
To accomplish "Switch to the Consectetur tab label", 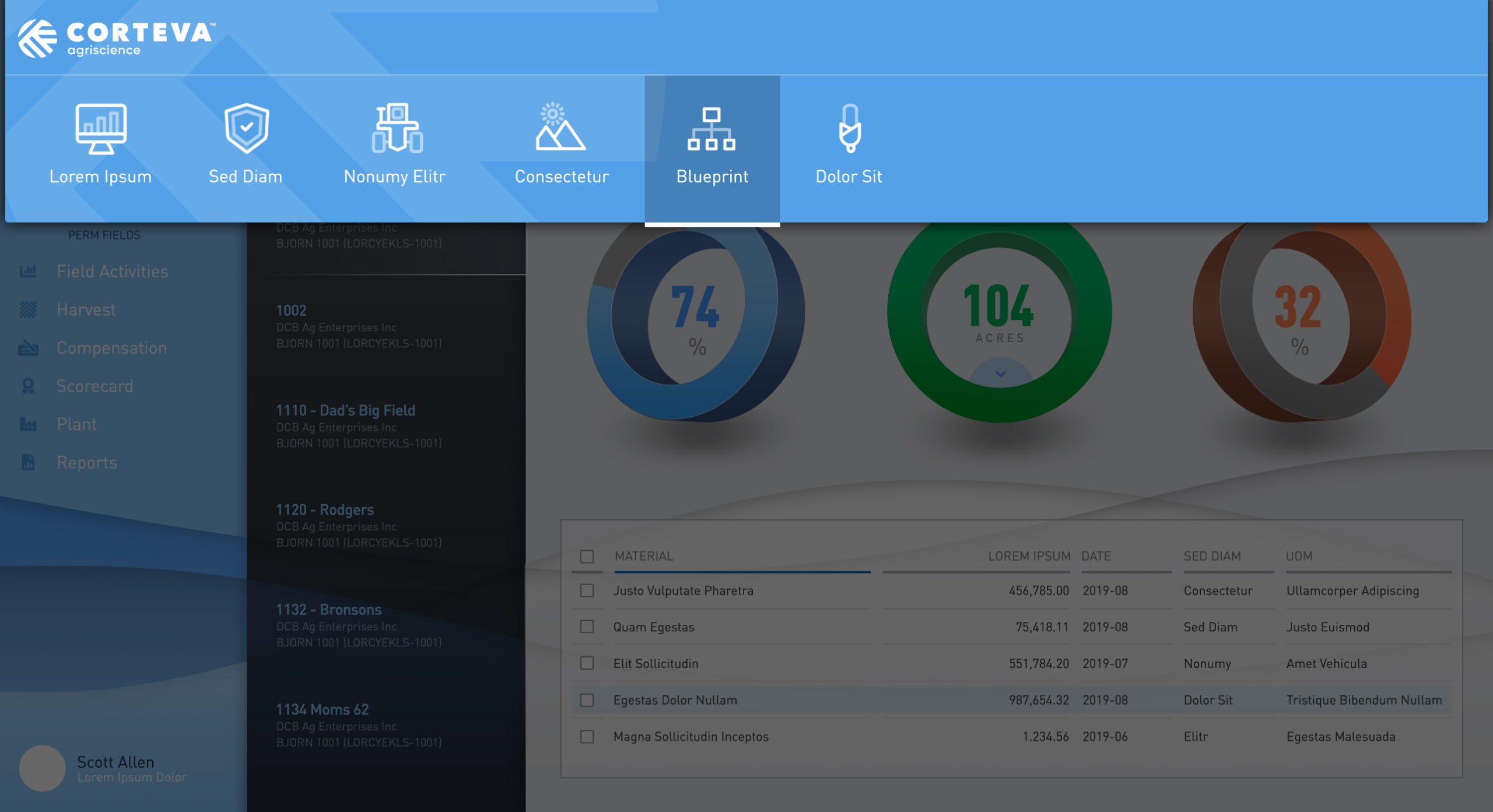I will point(562,177).
